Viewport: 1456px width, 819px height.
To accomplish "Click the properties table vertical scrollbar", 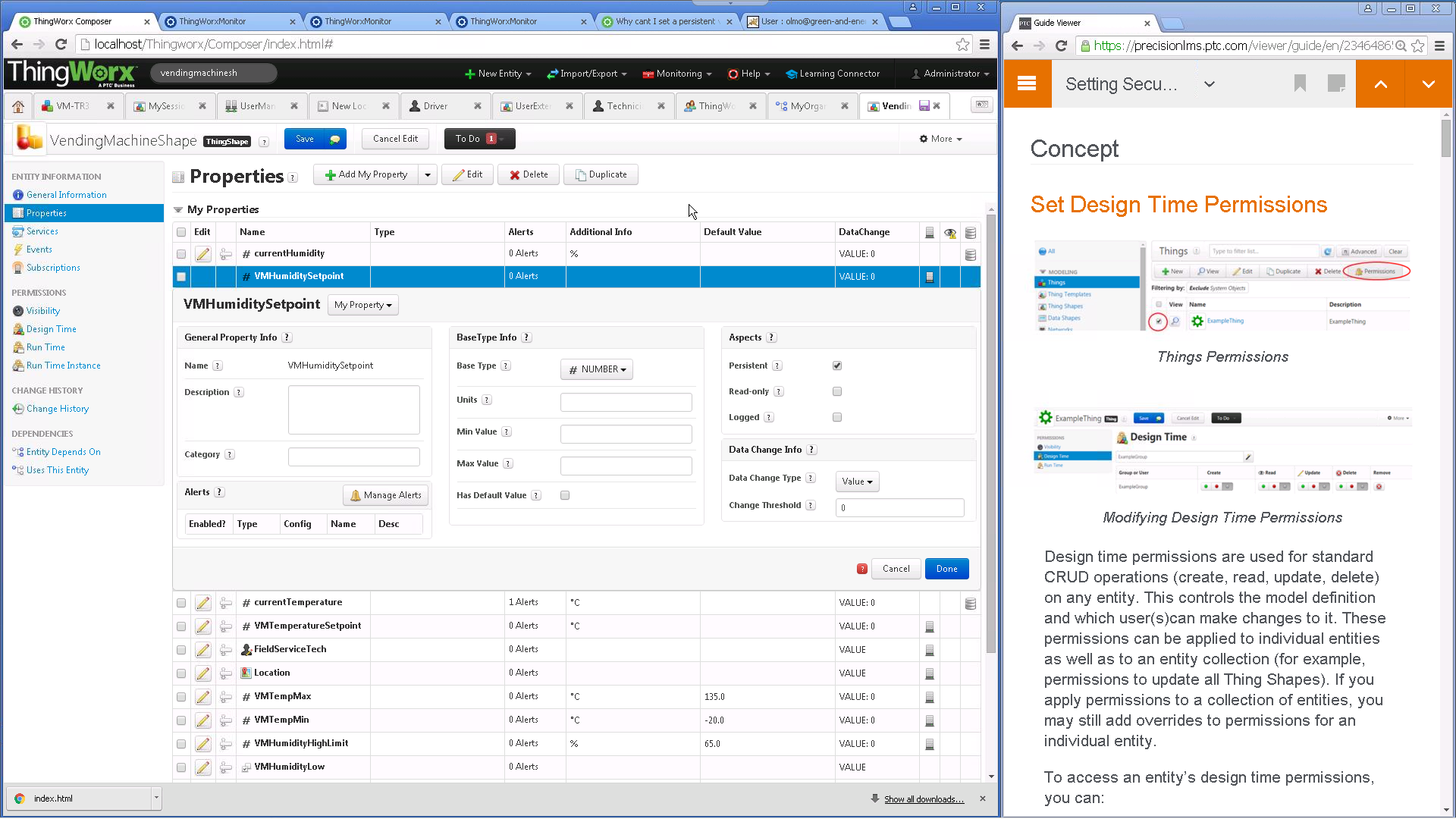I will (990, 433).
